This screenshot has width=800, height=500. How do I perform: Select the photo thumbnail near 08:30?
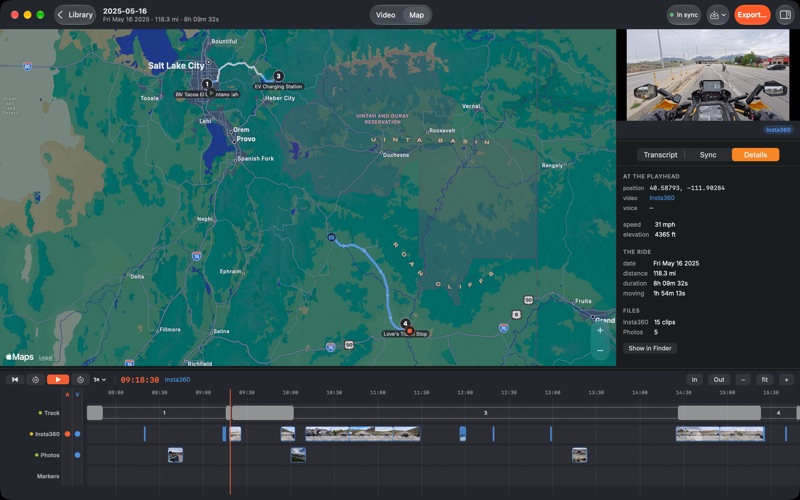pyautogui.click(x=176, y=455)
